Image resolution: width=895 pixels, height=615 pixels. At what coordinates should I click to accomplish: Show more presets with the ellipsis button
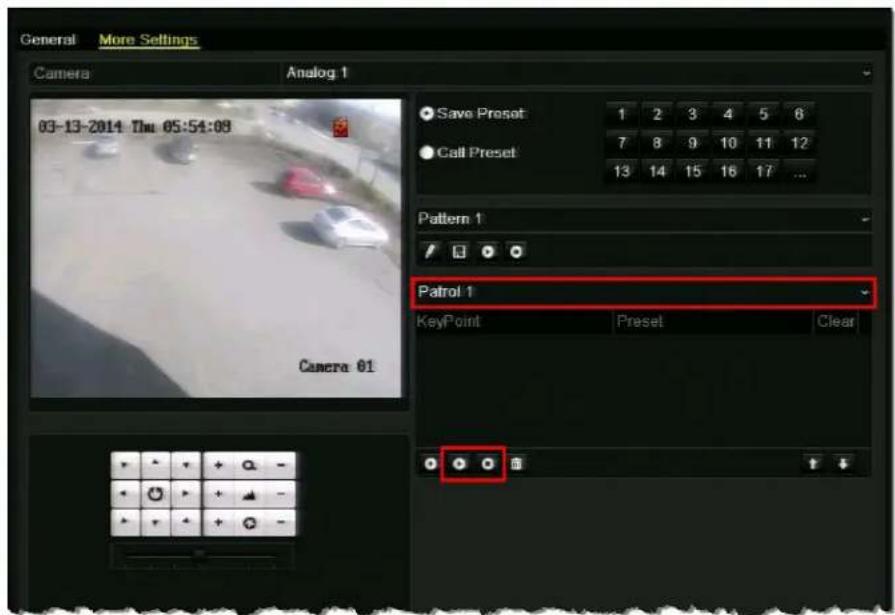click(799, 171)
